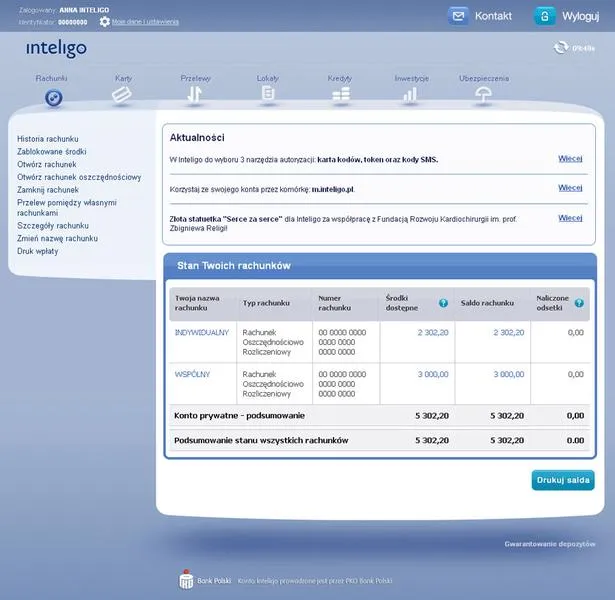Image resolution: width=615 pixels, height=600 pixels.
Task: Open the Inwestycje bar chart icon
Action: pos(410,95)
